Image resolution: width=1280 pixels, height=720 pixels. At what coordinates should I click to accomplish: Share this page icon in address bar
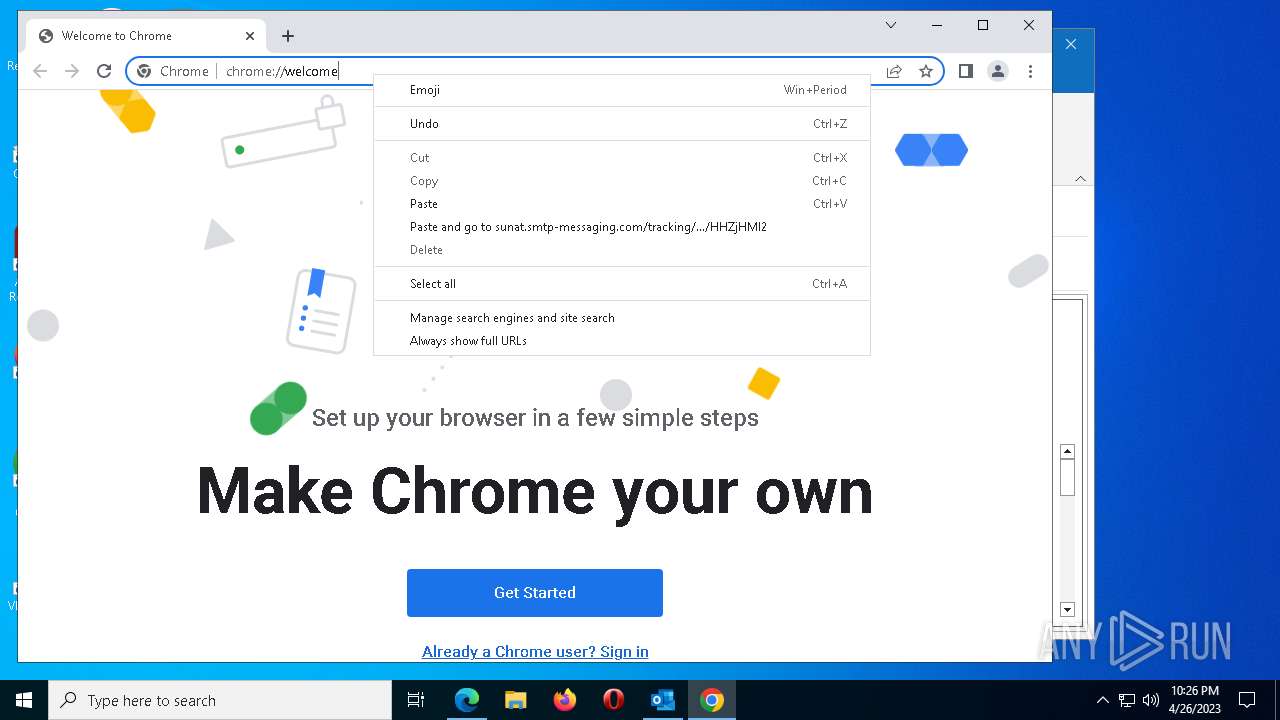point(894,71)
